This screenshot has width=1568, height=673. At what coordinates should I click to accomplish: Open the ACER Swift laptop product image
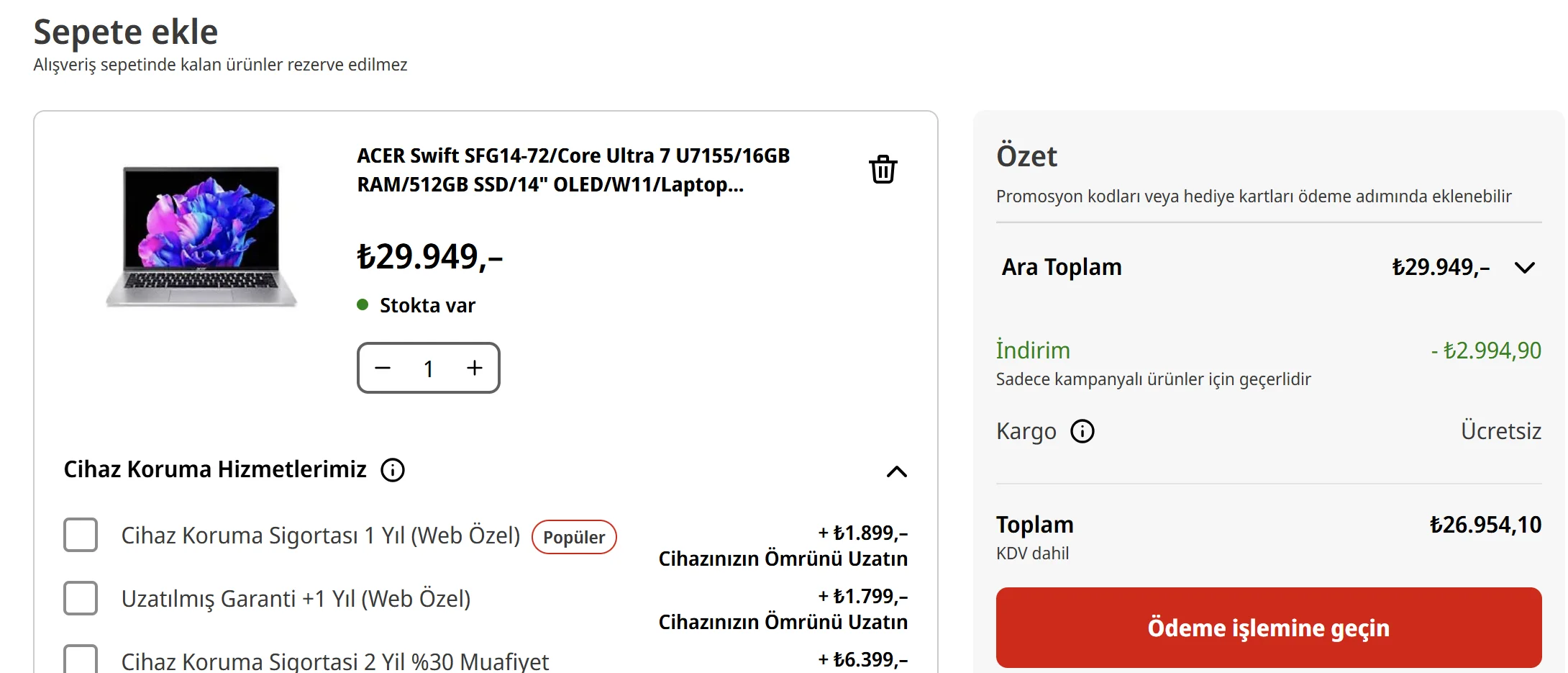201,237
